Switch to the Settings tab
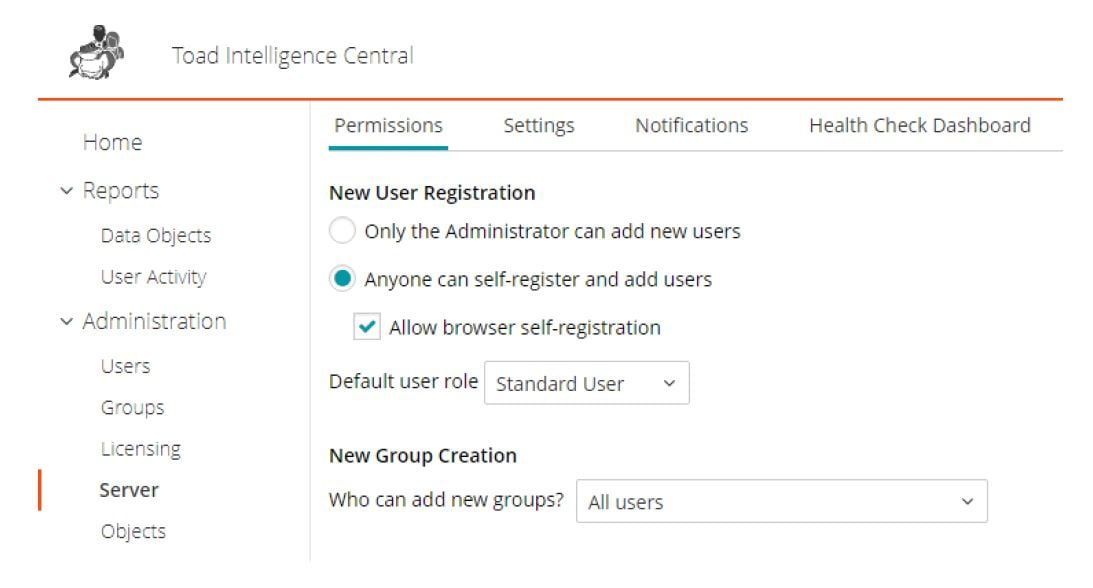Image resolution: width=1093 pixels, height=588 pixels. click(539, 125)
